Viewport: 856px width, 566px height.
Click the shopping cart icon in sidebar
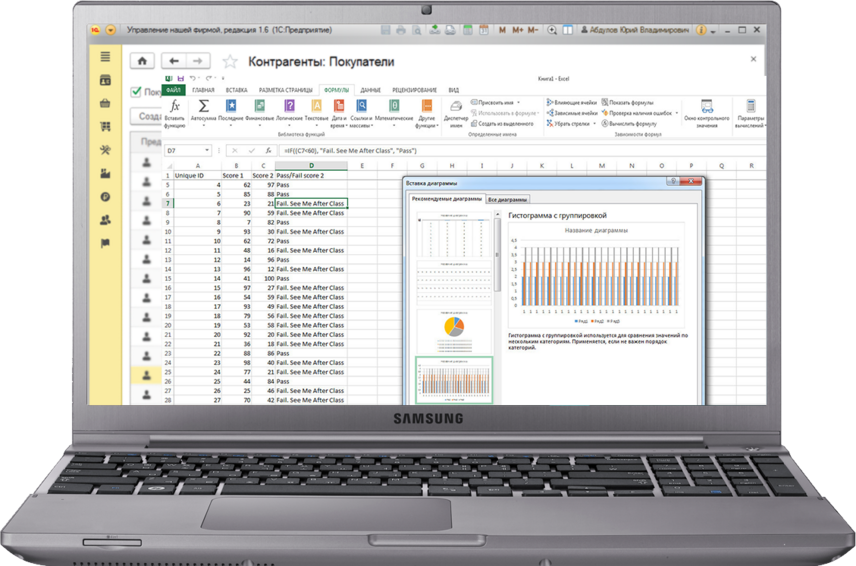pos(105,127)
